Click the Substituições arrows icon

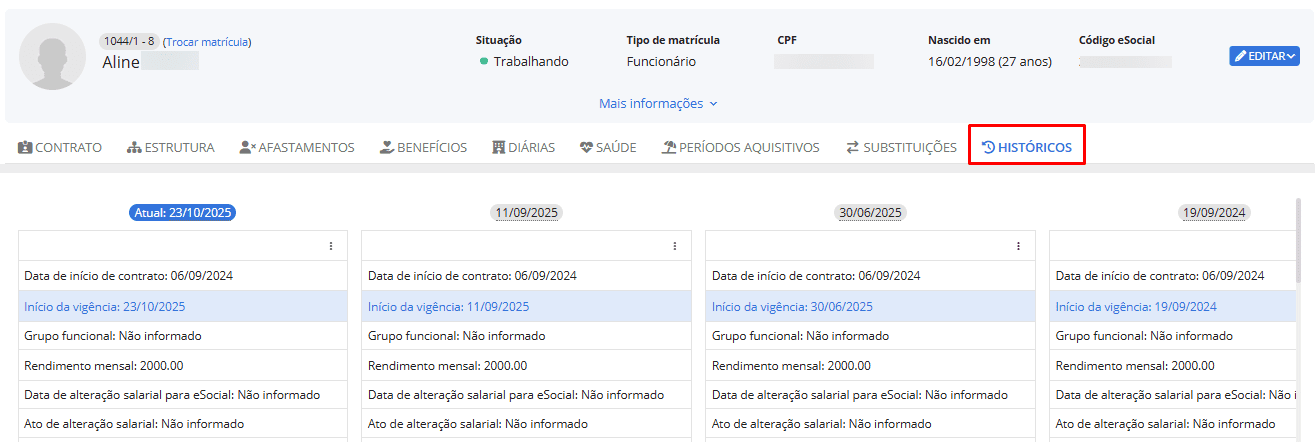click(852, 147)
